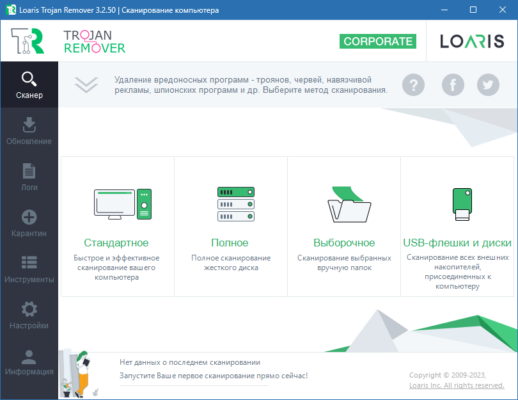Maximize the Loaris Trojan Remover window
The width and height of the screenshot is (518, 400).
(473, 10)
